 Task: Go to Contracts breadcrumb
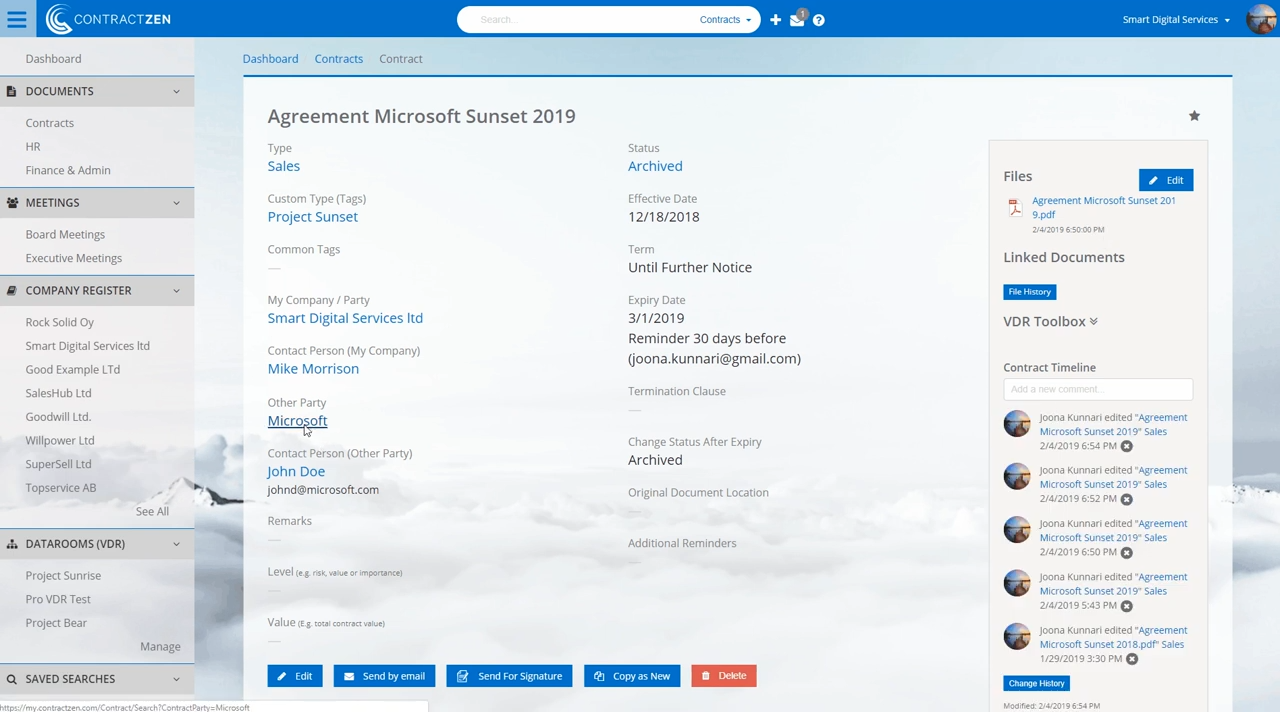(339, 59)
